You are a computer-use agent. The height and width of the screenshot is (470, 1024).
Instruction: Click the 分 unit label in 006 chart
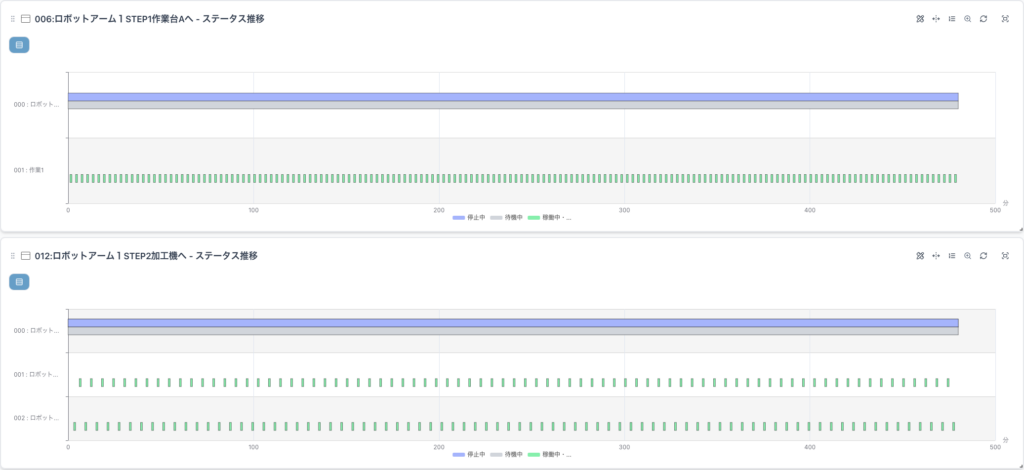click(1006, 203)
